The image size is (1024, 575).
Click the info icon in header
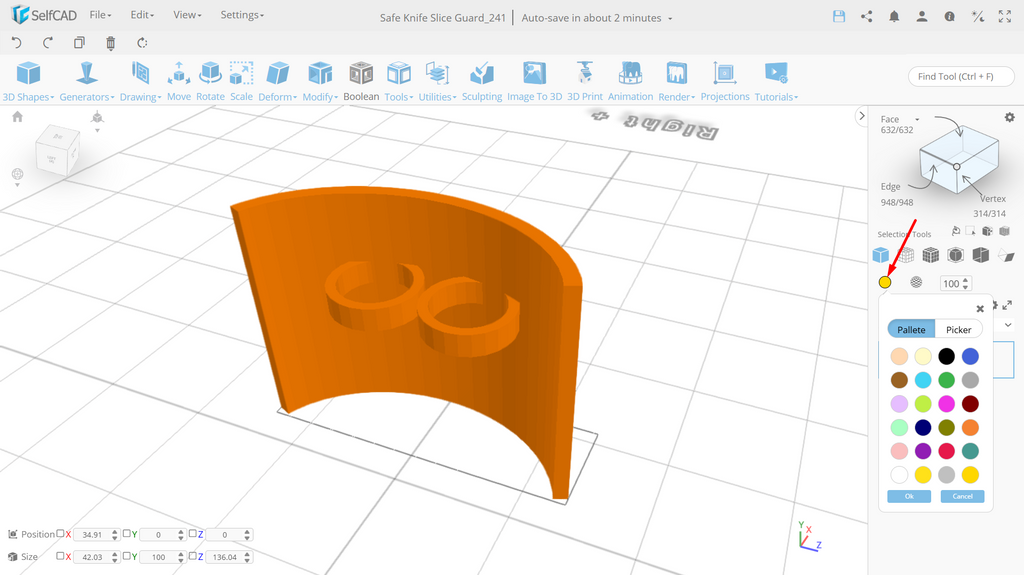tap(950, 17)
